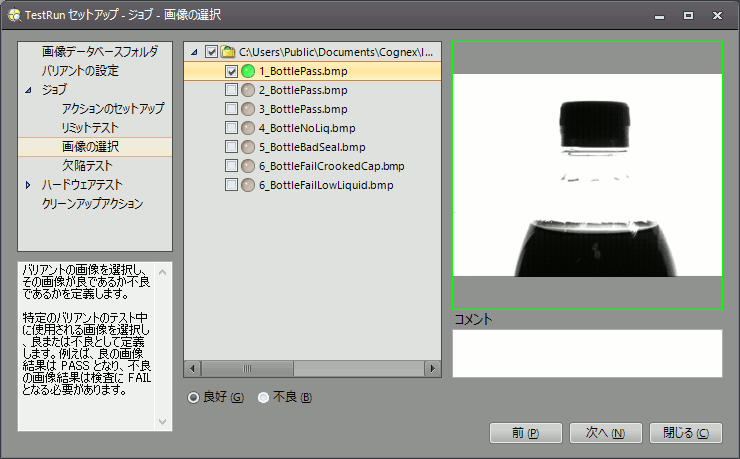Click status icon of second 2_BottlePass.bmp row
740x459 pixels.
point(248,90)
